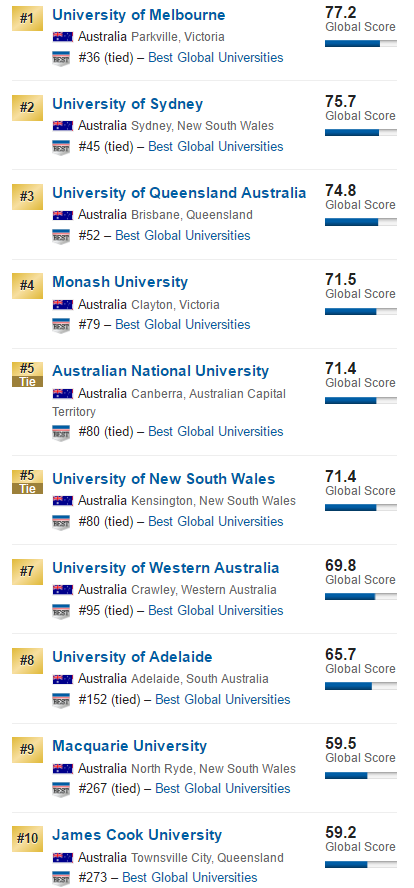
Task: Click the #5 Tie badge for Australian National University
Action: click(x=27, y=374)
